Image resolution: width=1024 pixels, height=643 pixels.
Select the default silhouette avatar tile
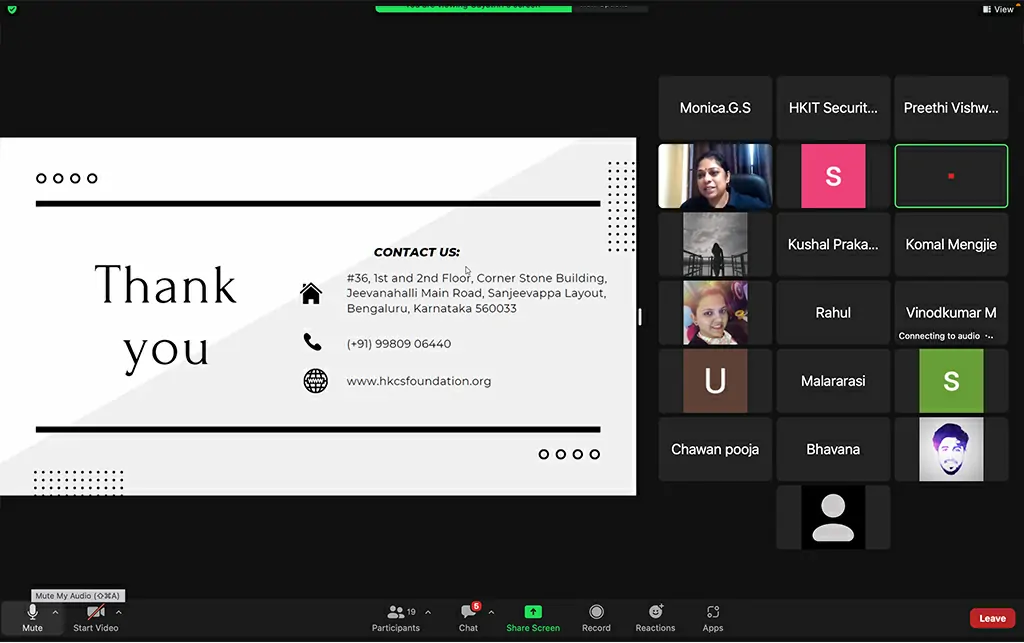coord(833,517)
